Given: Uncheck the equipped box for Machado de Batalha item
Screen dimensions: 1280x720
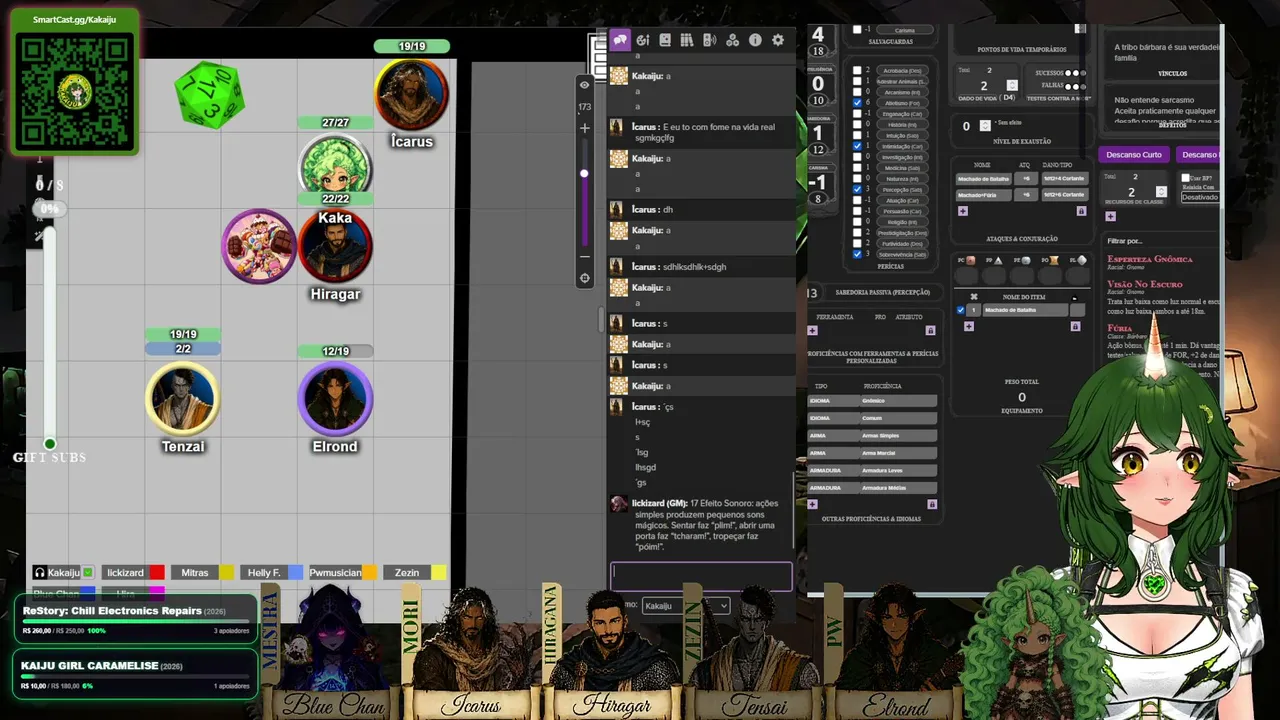Looking at the screenshot, I should click(961, 310).
